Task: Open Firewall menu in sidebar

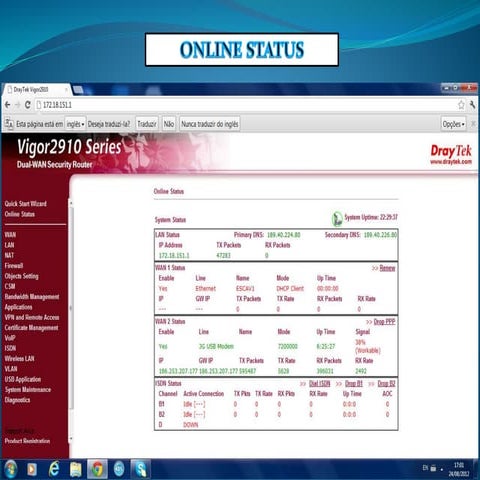Action: pyautogui.click(x=14, y=266)
